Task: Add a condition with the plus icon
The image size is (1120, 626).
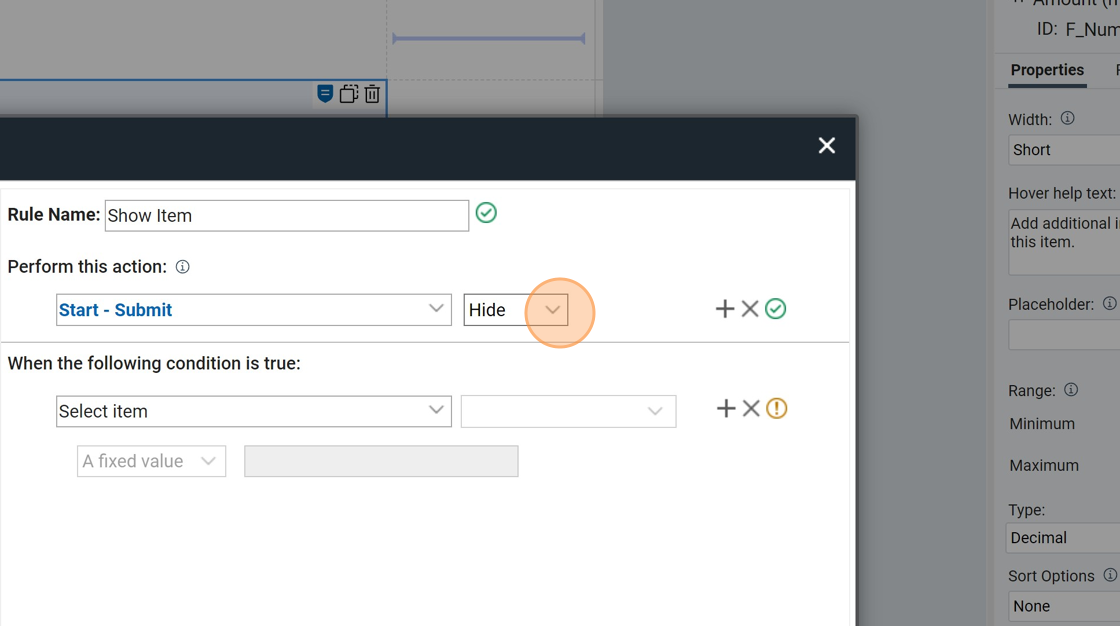Action: point(726,408)
